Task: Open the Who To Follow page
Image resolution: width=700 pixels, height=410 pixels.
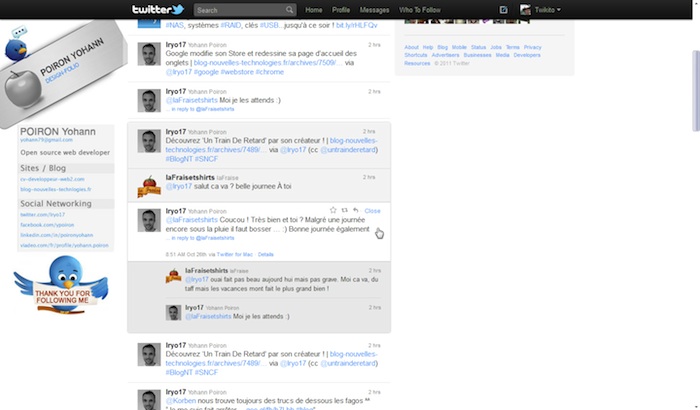Action: coord(418,10)
